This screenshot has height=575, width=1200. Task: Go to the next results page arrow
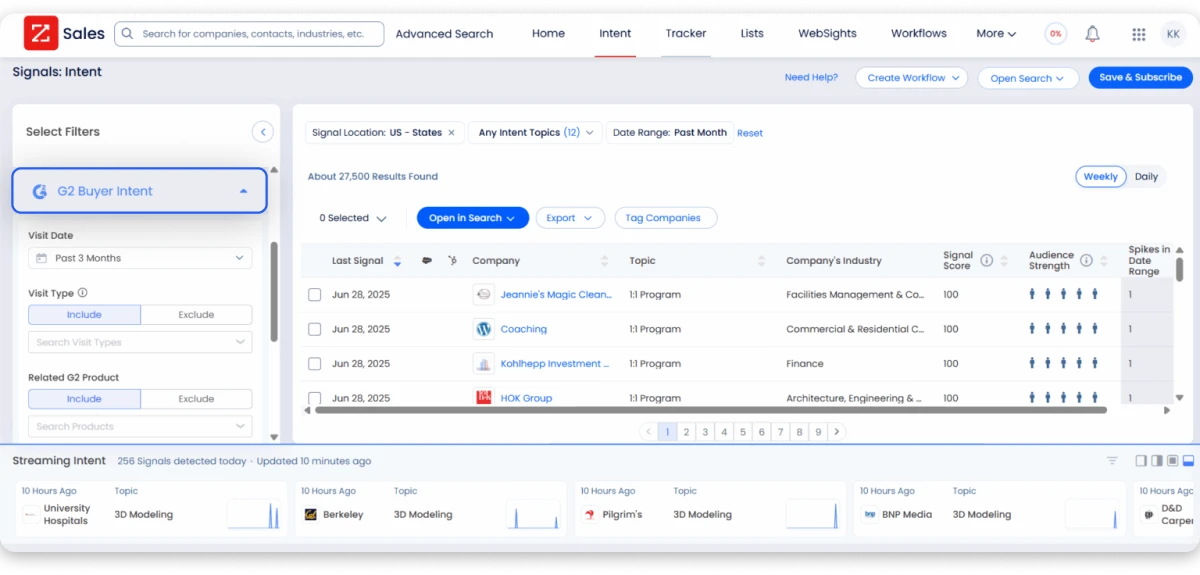point(837,432)
